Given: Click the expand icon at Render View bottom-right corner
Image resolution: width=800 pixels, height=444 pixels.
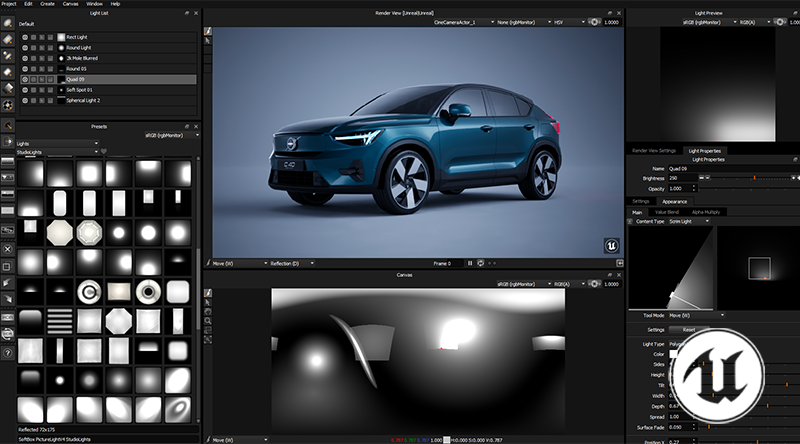Looking at the screenshot, I should click(619, 263).
